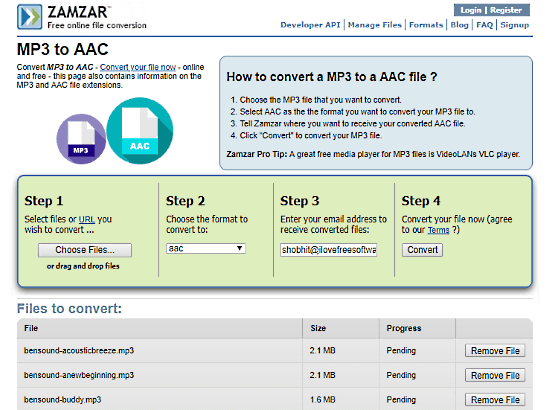This screenshot has height=410, width=550.
Task: Click the 'Zamzar Pro Tip' text line
Action: click(373, 154)
